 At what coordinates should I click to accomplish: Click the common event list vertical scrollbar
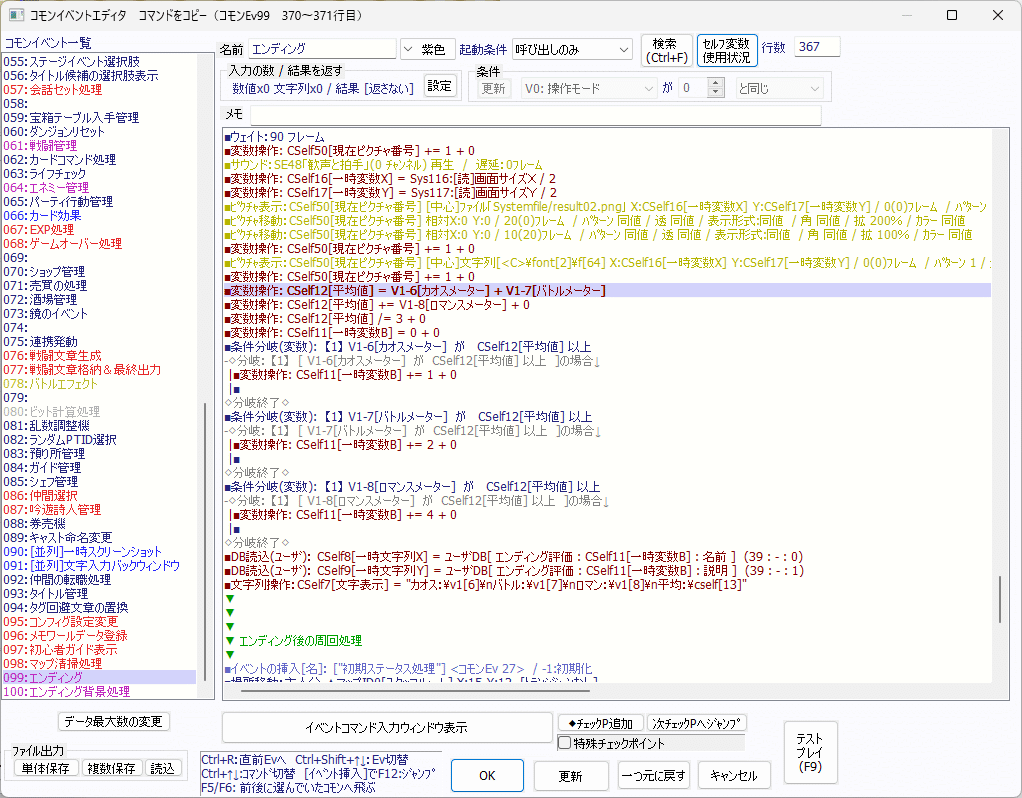tap(205, 541)
